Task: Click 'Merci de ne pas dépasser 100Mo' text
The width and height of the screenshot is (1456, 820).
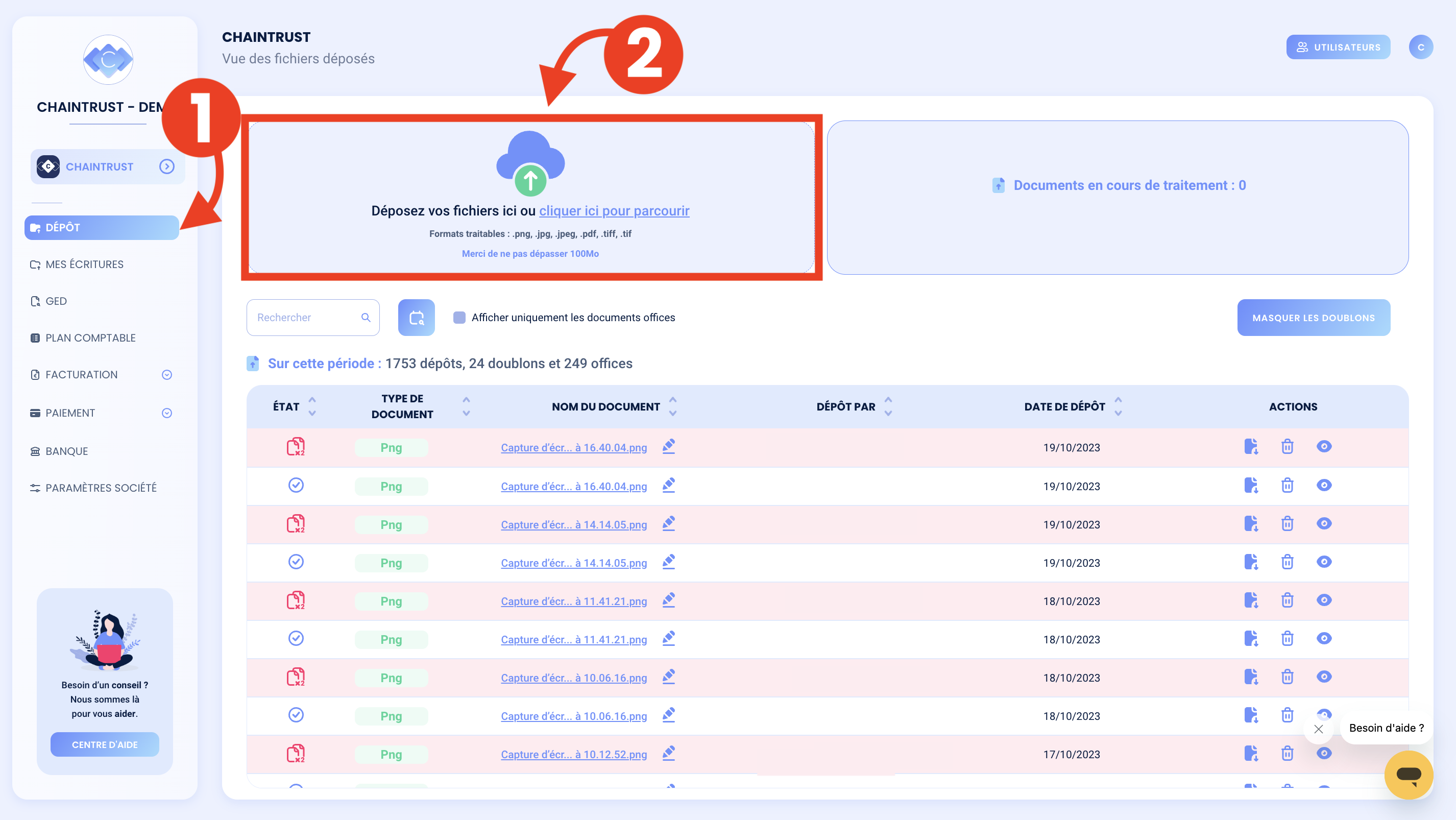Action: (x=530, y=254)
